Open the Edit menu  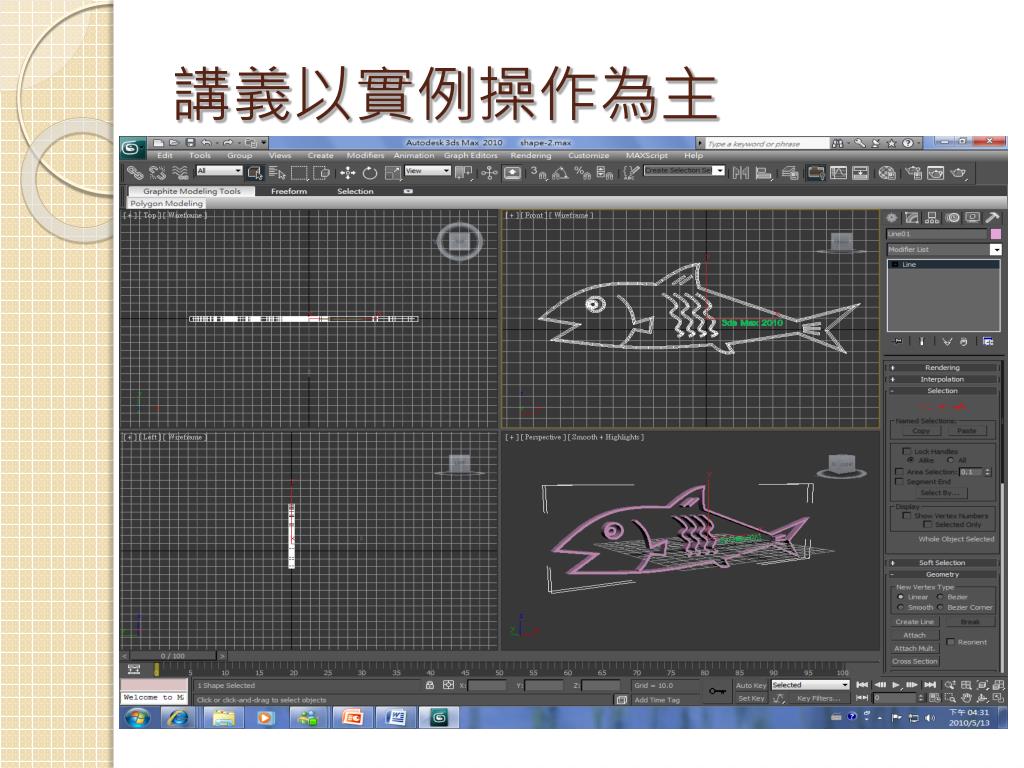point(165,155)
